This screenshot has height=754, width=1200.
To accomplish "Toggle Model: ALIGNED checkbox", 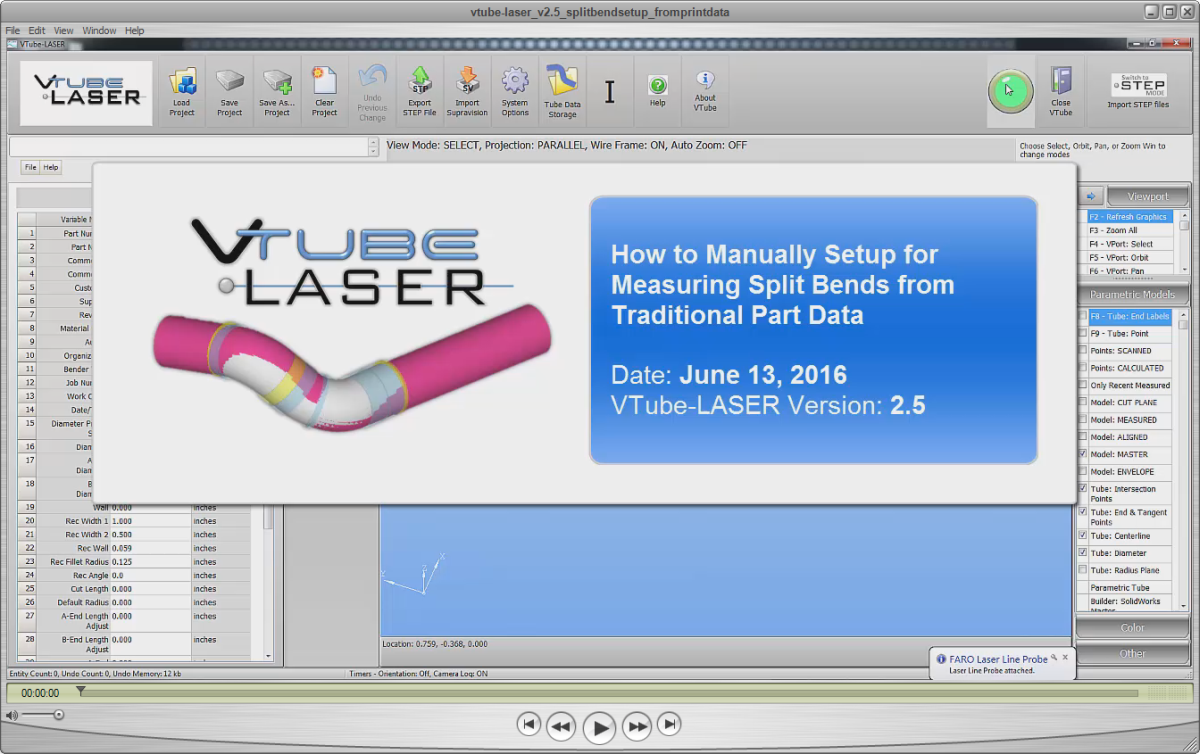I will [x=1083, y=437].
